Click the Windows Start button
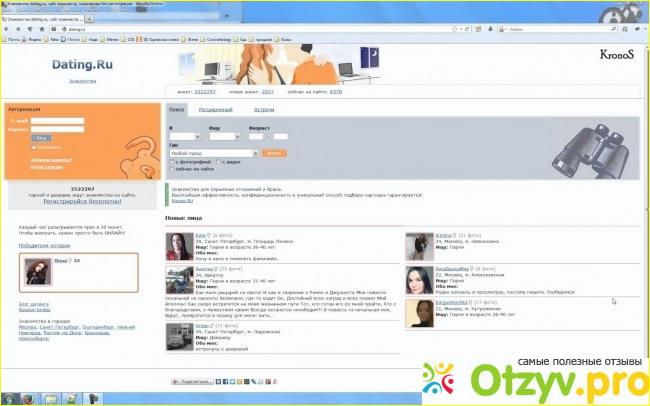 tap(8, 398)
